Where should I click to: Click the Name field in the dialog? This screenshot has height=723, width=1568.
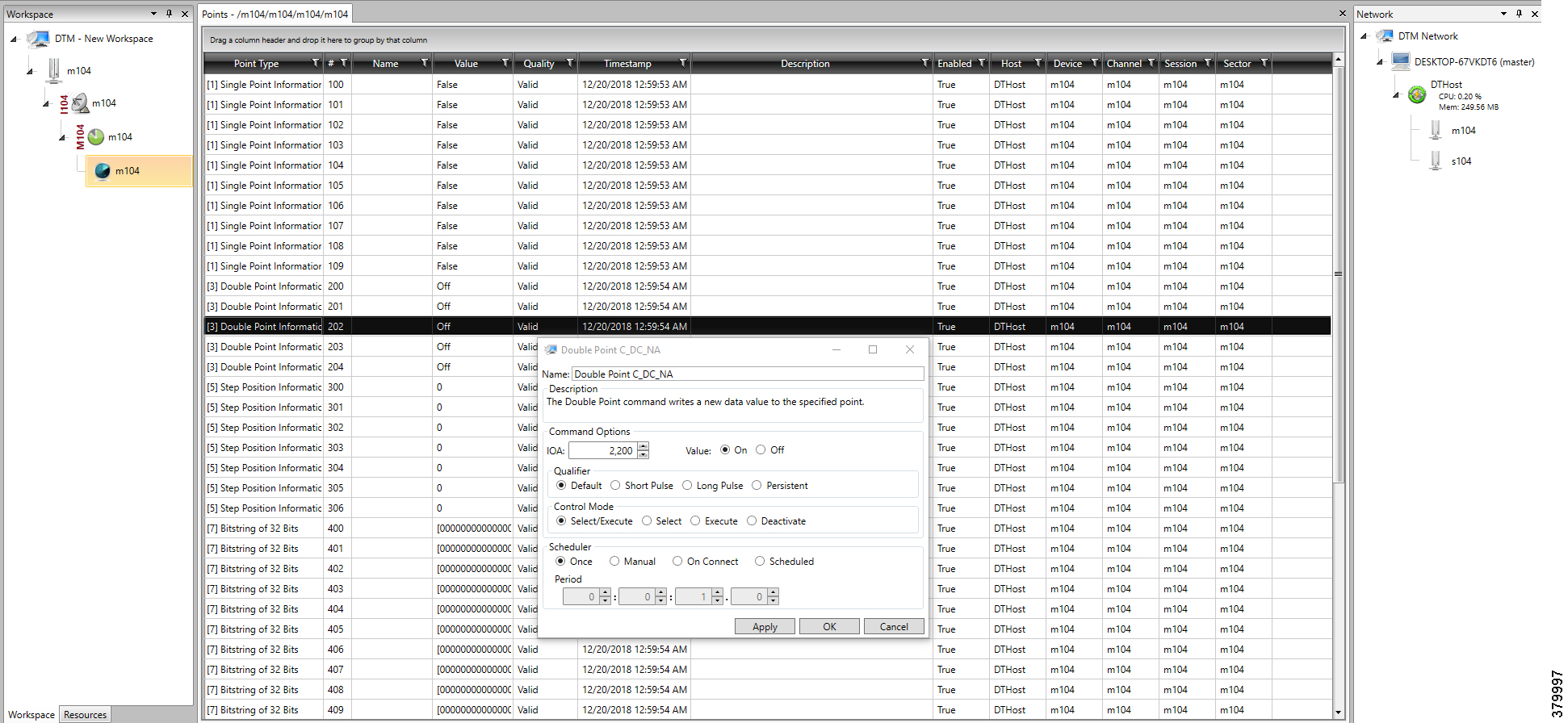(x=748, y=374)
